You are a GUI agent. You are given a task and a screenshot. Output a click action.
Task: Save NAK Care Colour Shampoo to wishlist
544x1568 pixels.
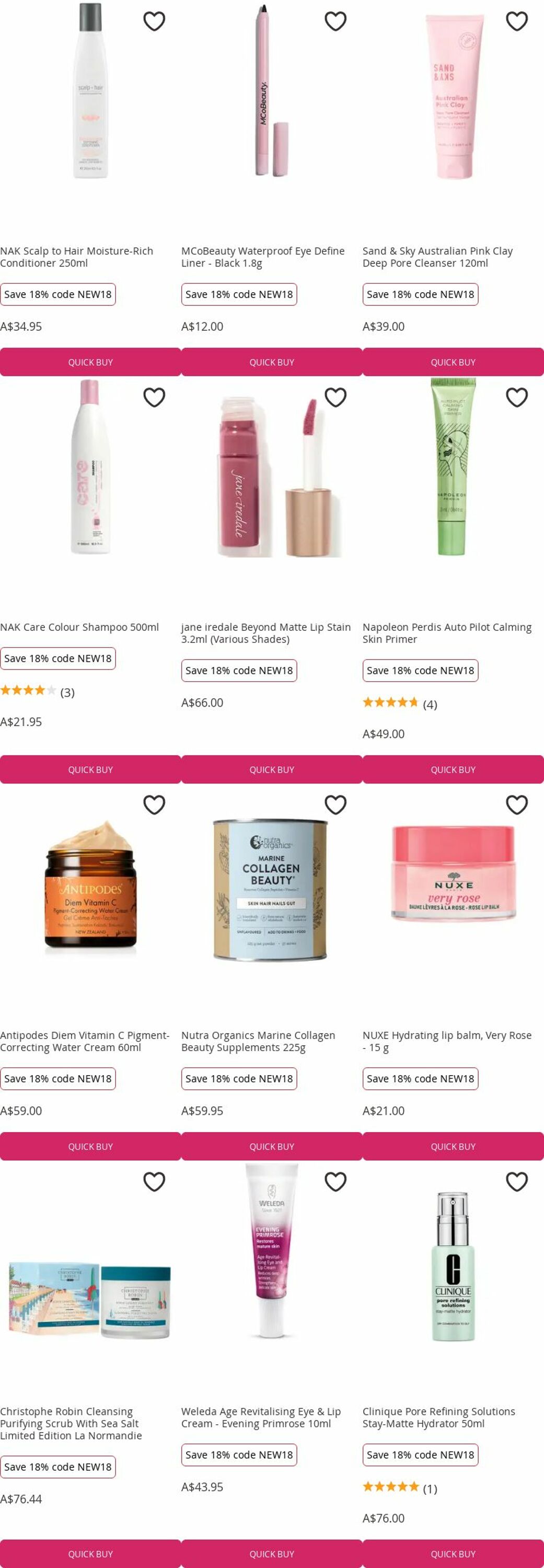(x=154, y=397)
